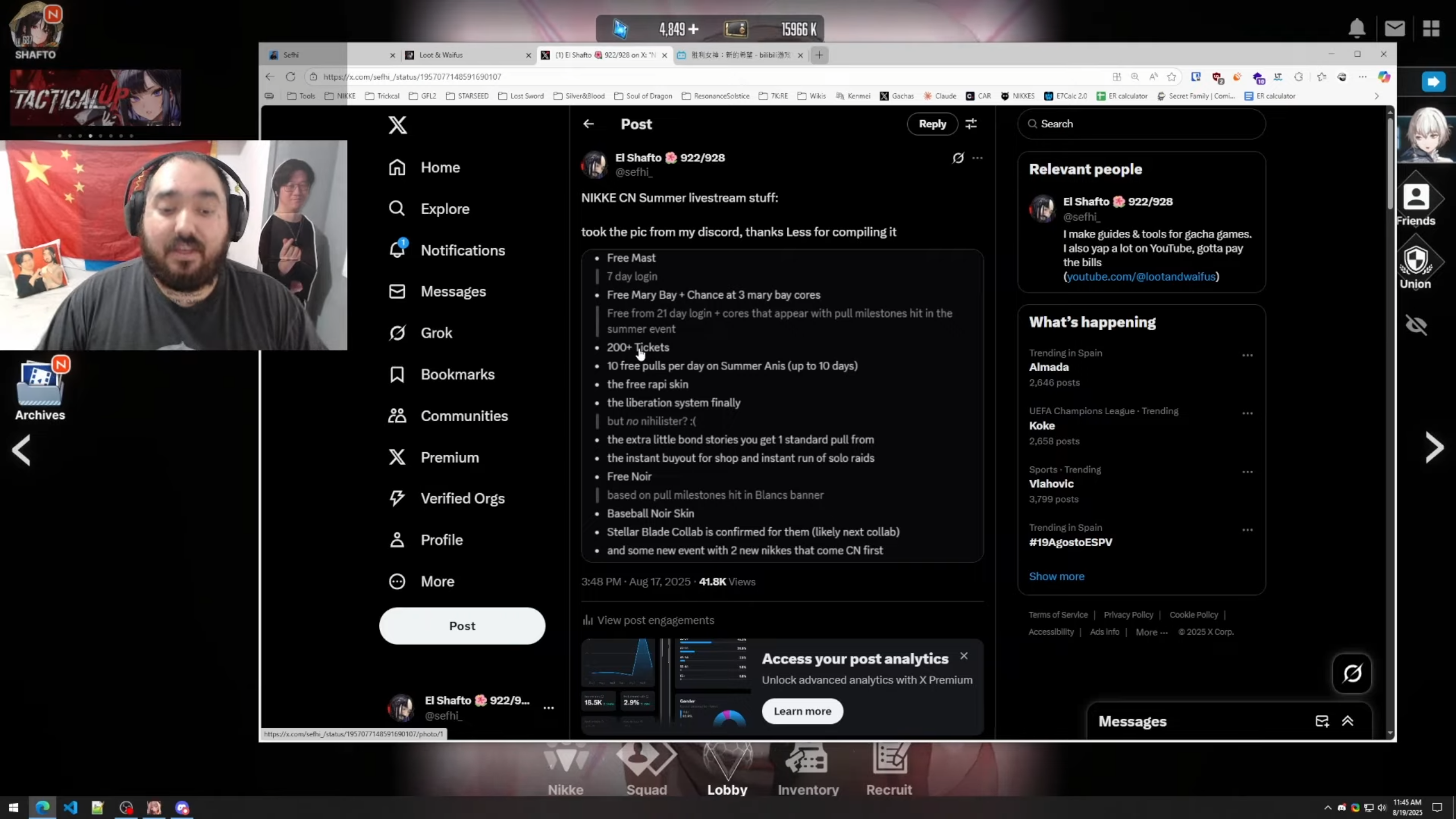Favorite this page with star icon
The height and width of the screenshot is (819, 1456).
(1172, 77)
